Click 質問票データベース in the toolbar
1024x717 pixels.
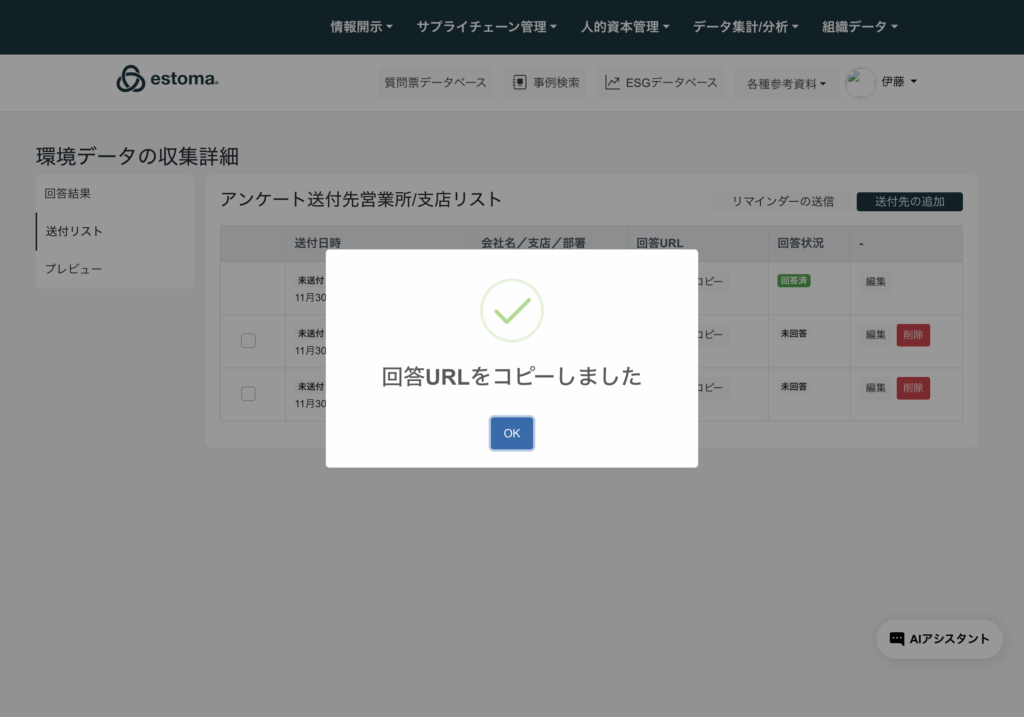click(436, 83)
